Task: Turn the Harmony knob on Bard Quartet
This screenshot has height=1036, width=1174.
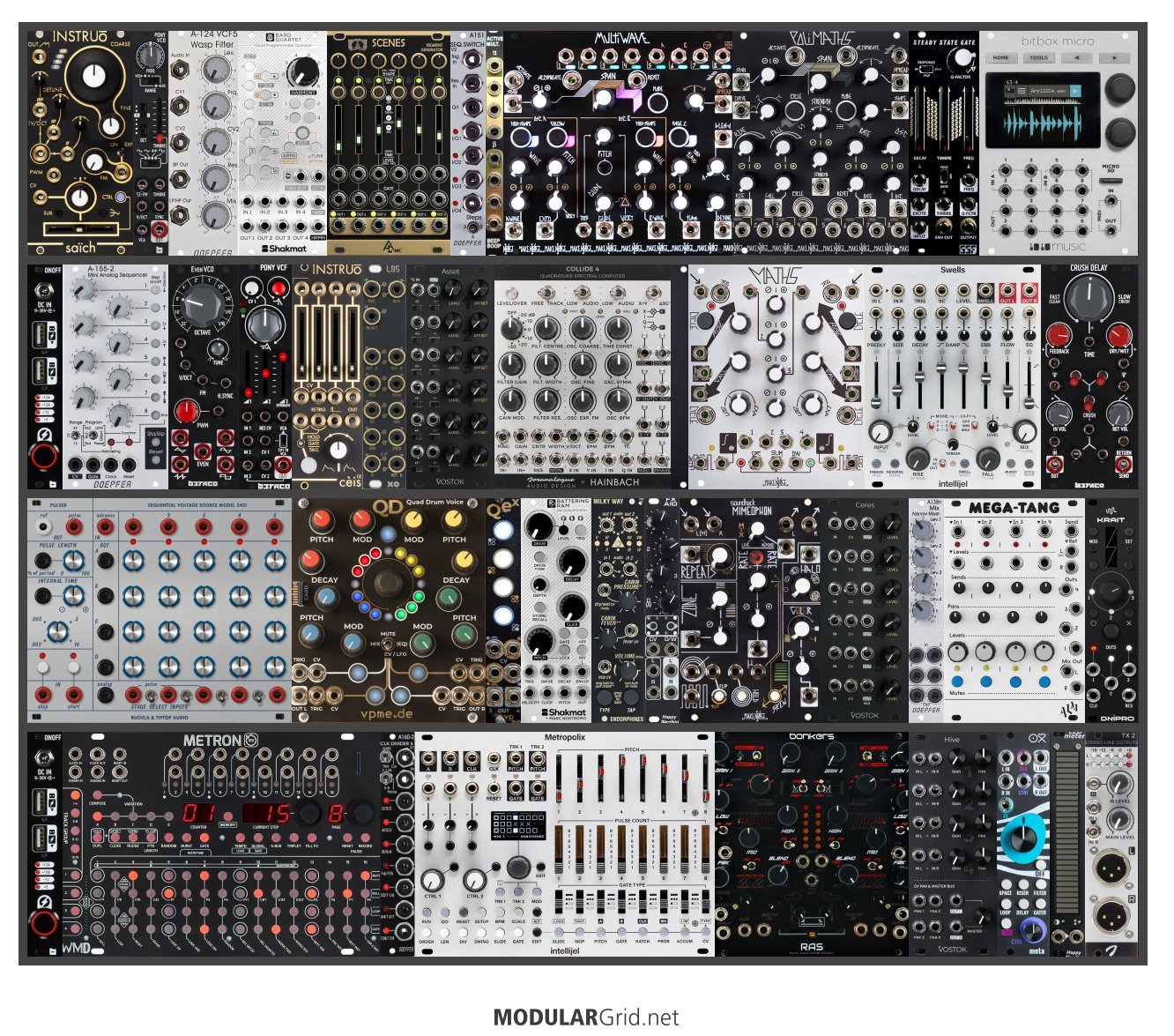Action: 302,72
